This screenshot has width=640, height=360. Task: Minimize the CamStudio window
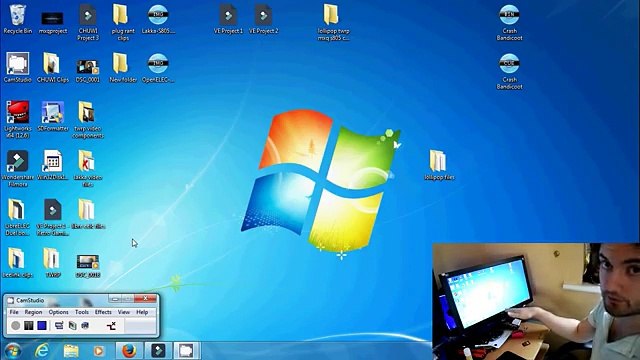pyautogui.click(x=115, y=299)
